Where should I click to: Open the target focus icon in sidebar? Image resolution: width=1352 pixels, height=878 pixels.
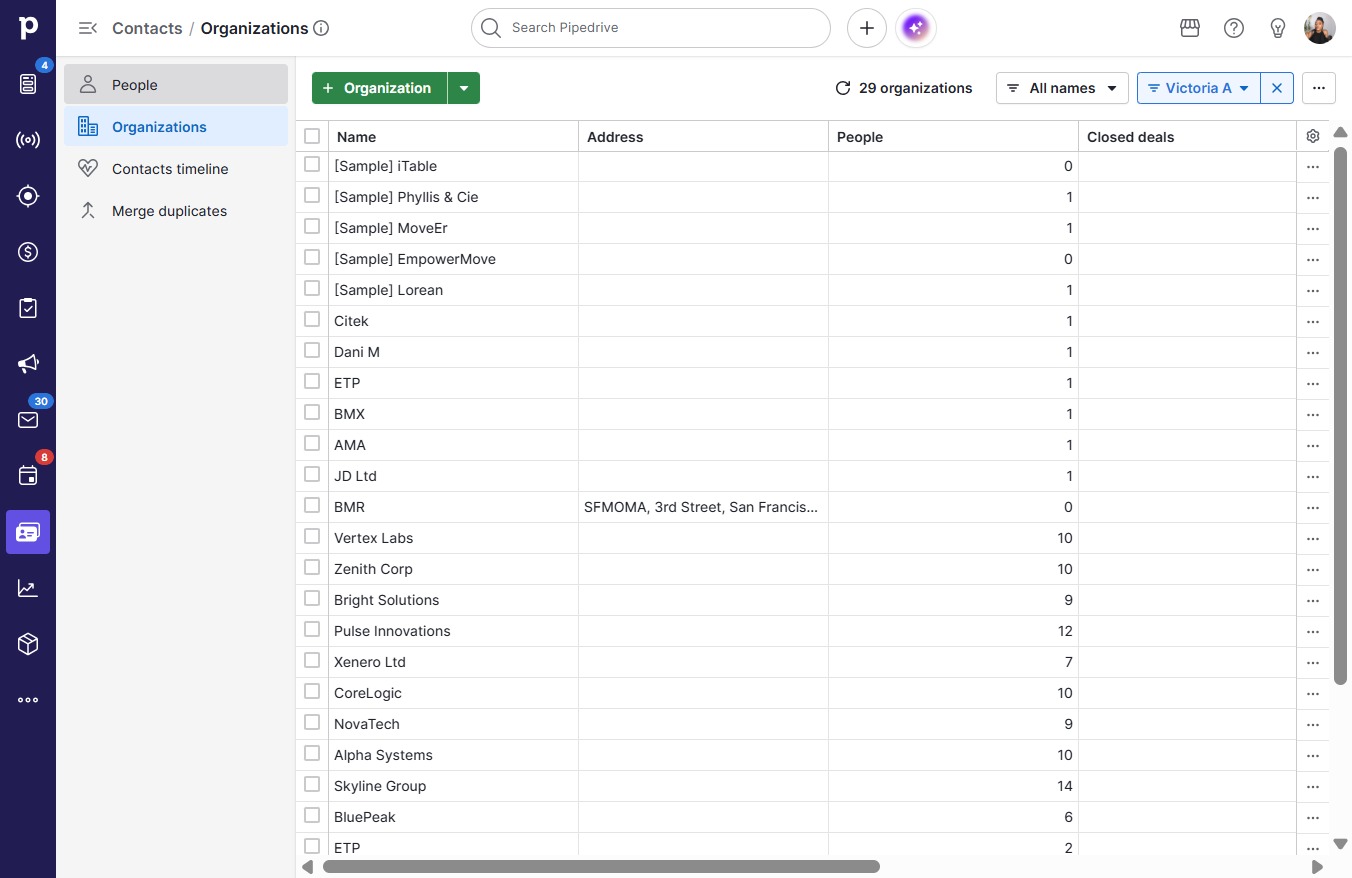[28, 196]
